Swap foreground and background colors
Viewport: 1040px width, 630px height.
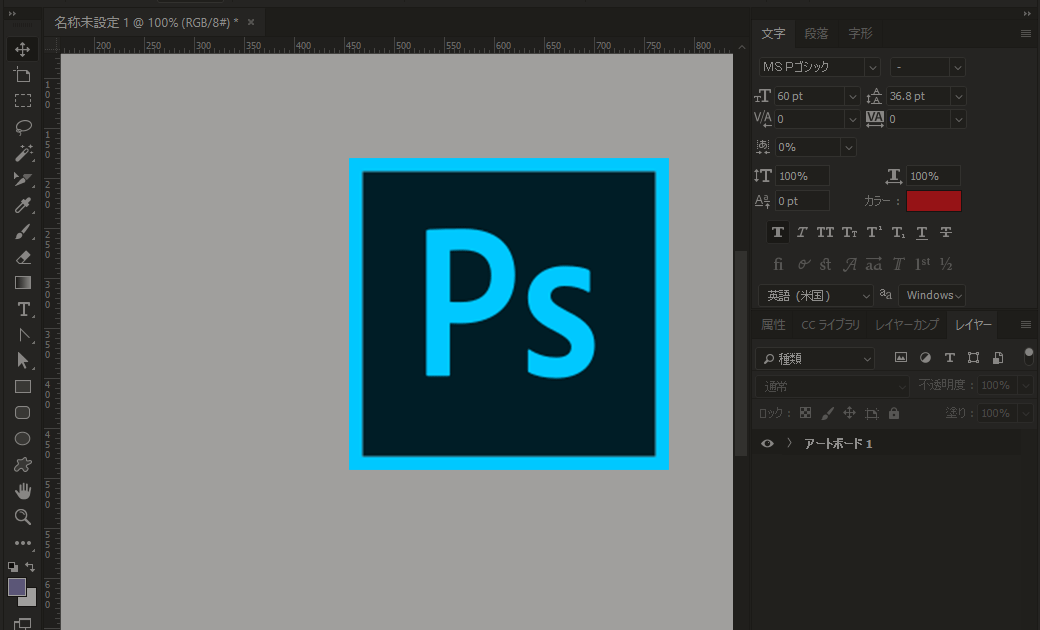30,566
